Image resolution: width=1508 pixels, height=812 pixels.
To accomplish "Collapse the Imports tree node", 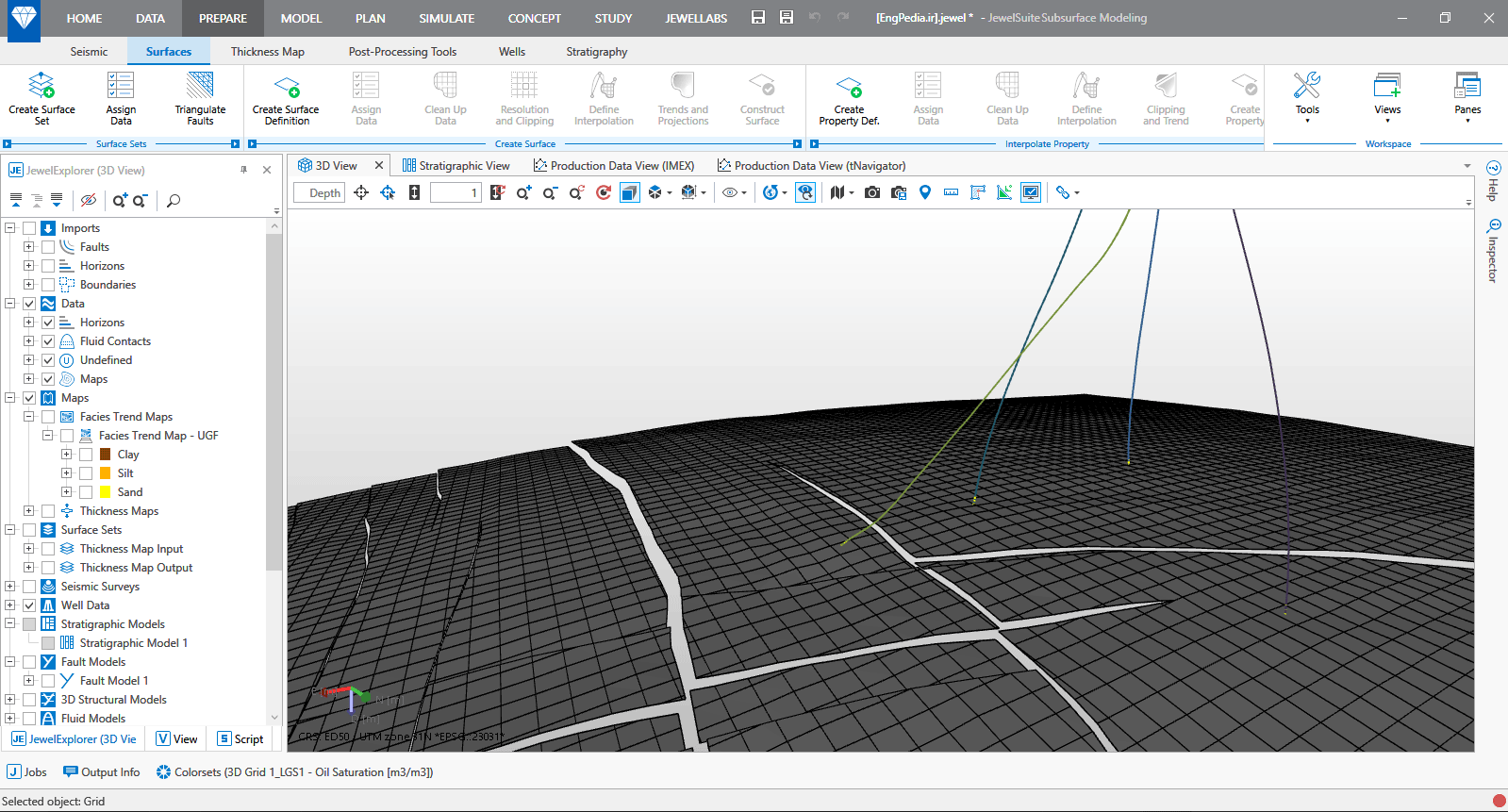I will (10, 228).
